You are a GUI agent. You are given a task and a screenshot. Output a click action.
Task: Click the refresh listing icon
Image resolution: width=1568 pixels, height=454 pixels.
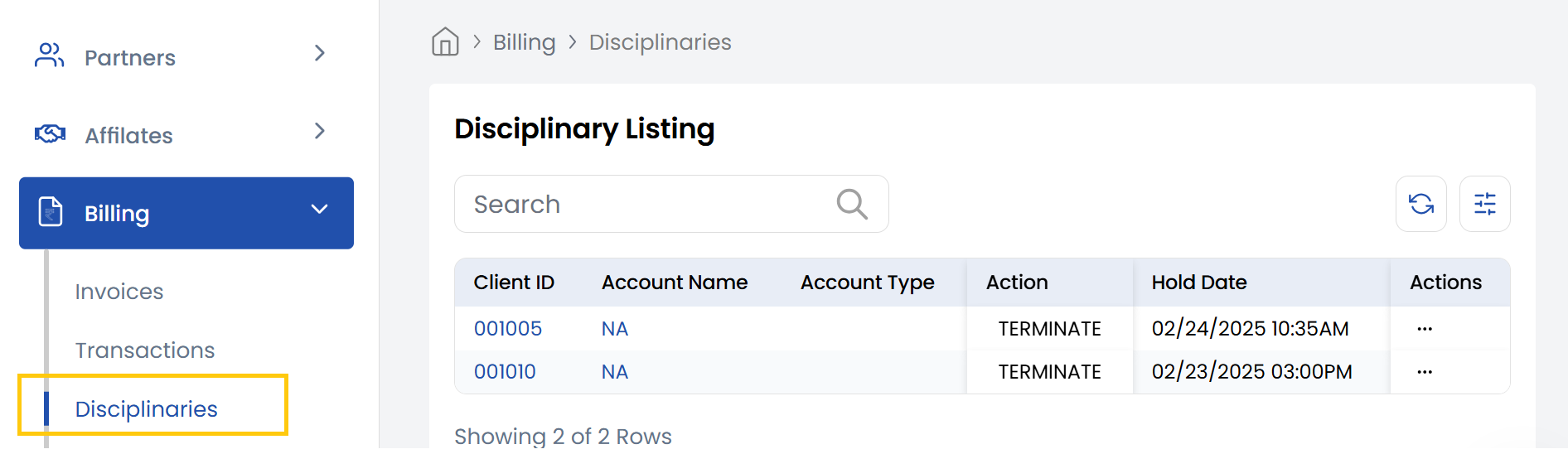tap(1421, 204)
